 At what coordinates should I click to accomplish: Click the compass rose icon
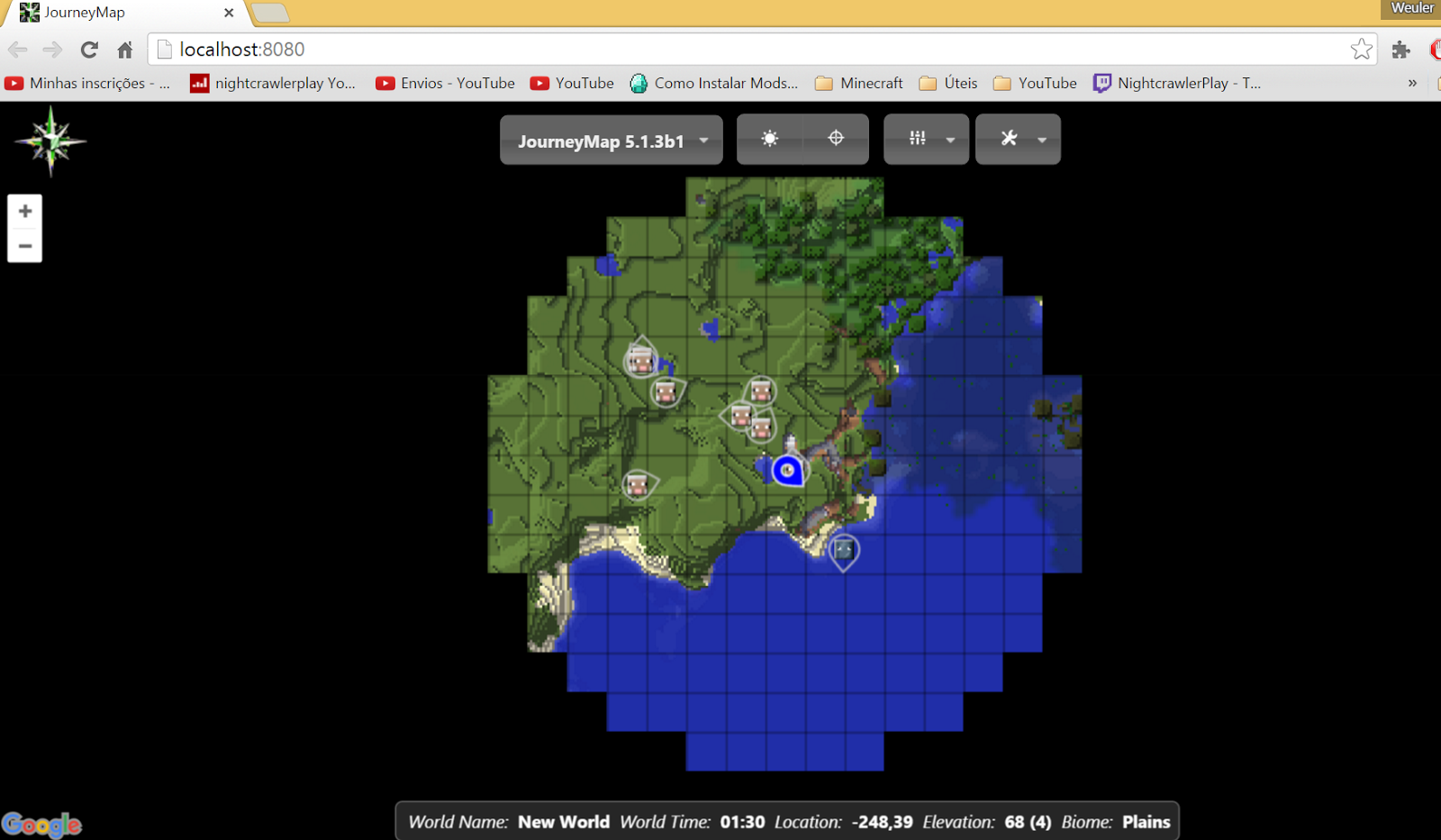click(50, 140)
